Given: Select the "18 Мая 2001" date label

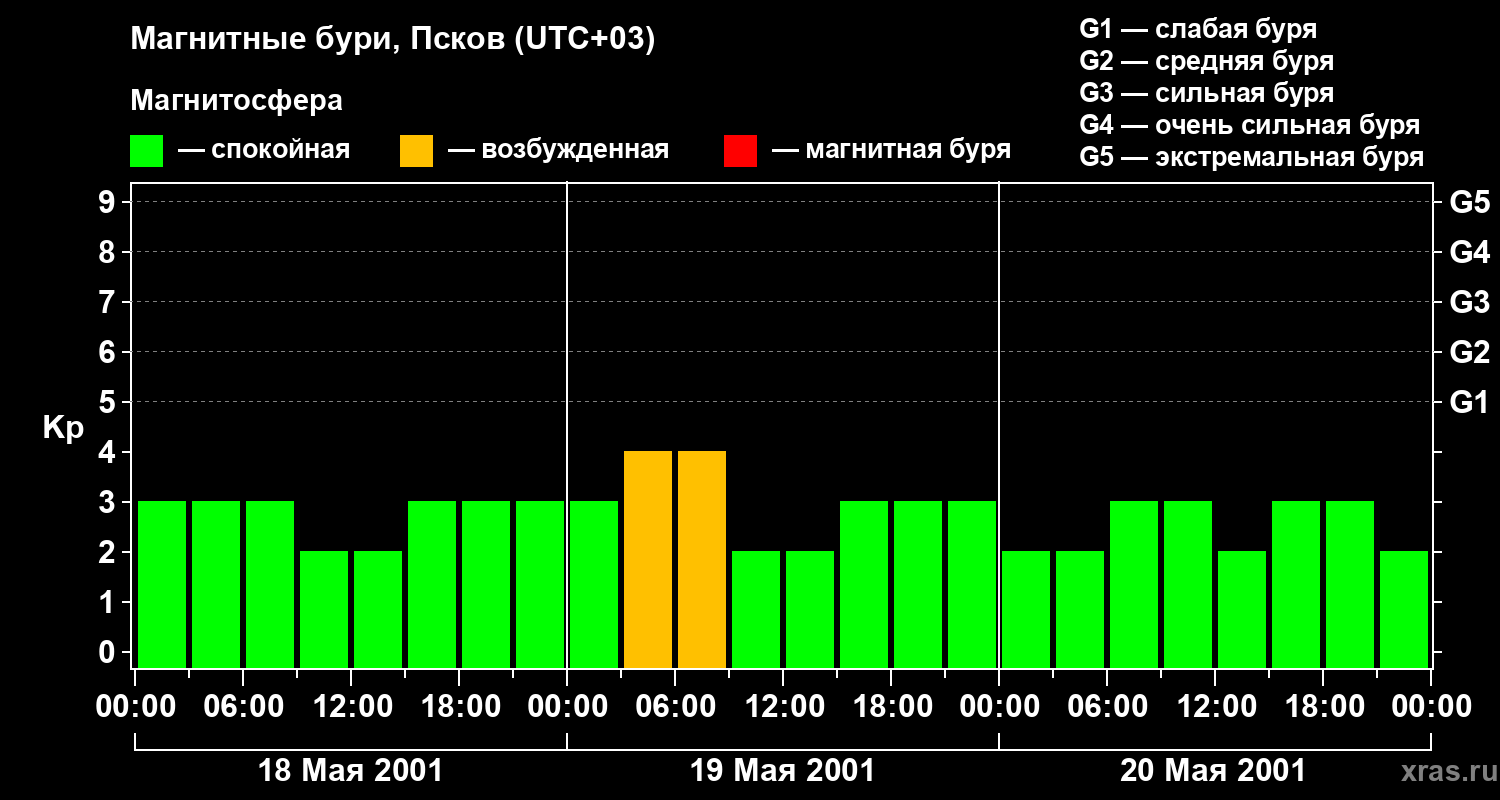Looking at the screenshot, I should point(350,771).
